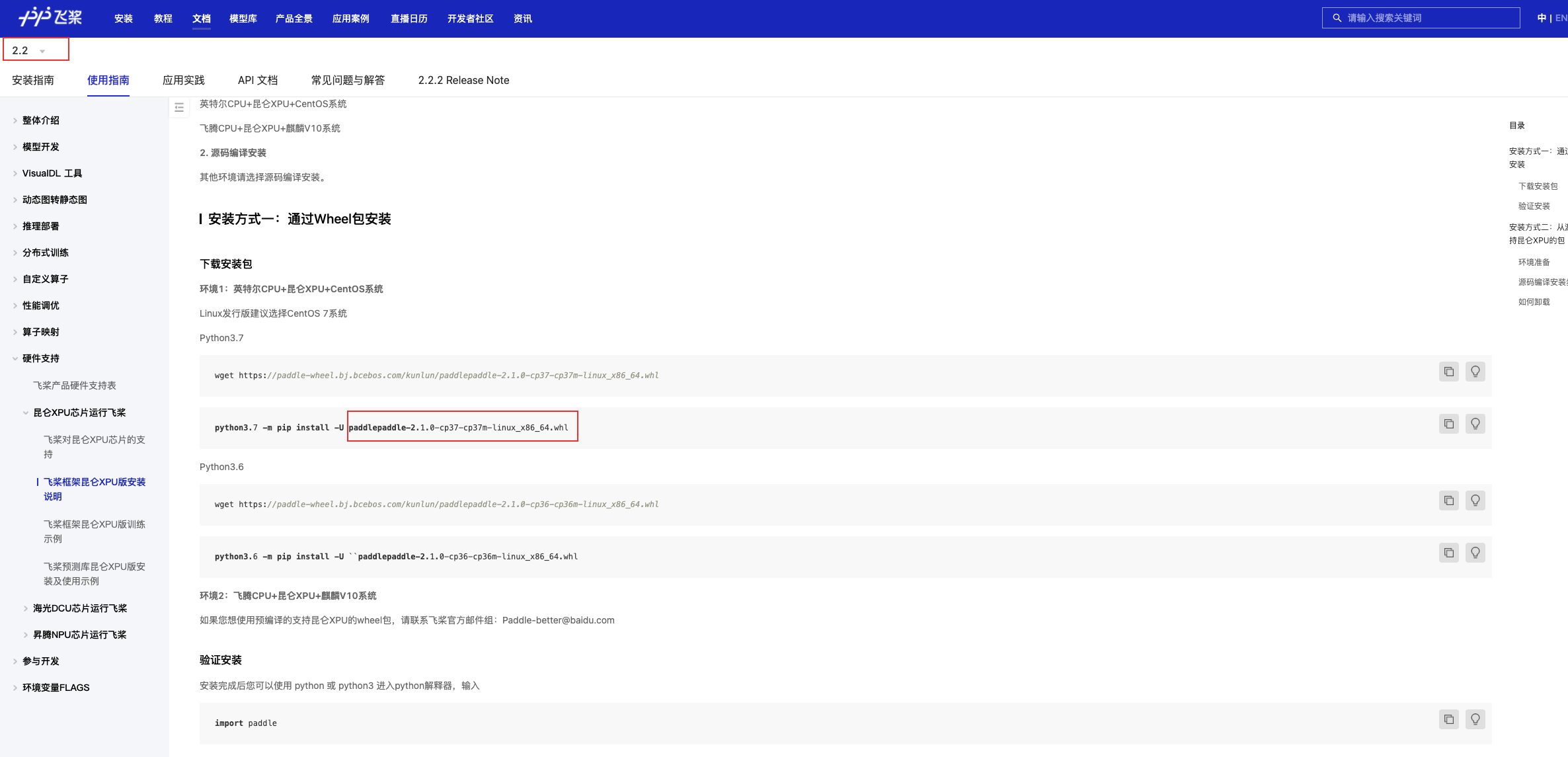Click the search magnifier icon
This screenshot has height=757, width=1568.
coord(1337,18)
